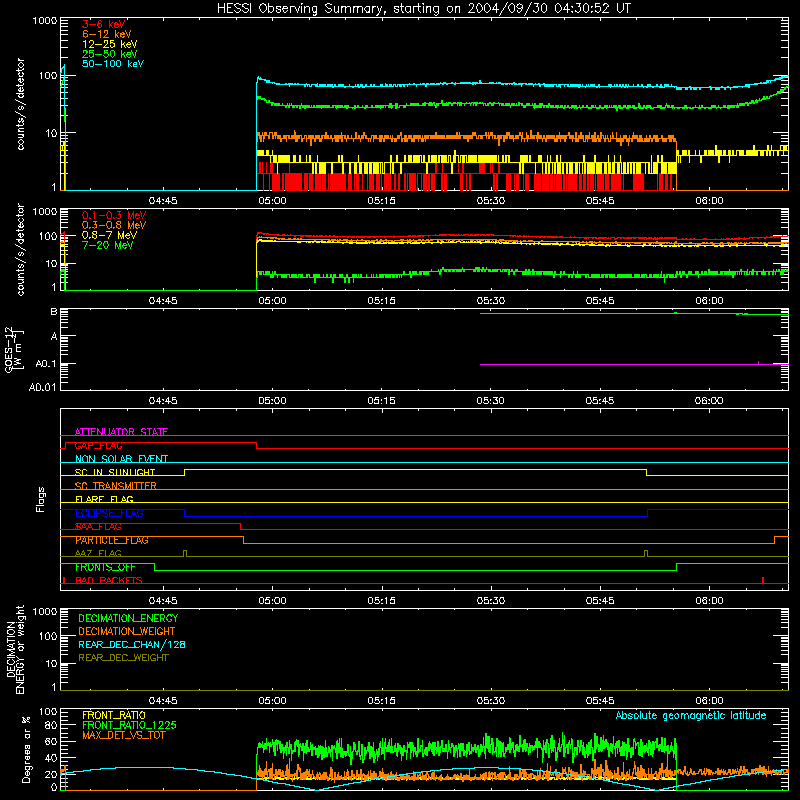Select the FRONT_RATIO legend label
The width and height of the screenshot is (800, 800).
point(114,715)
